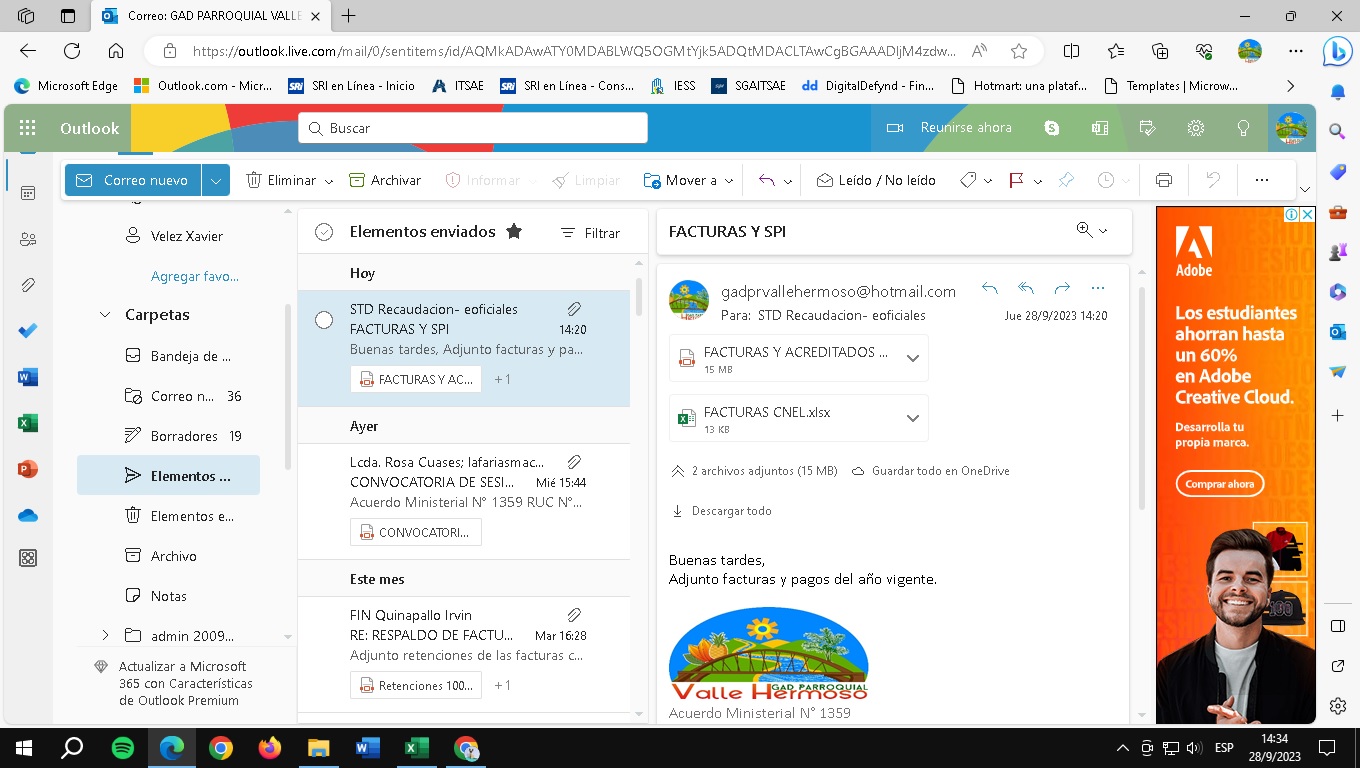
Task: Toggle select all messages circle
Action: point(324,232)
